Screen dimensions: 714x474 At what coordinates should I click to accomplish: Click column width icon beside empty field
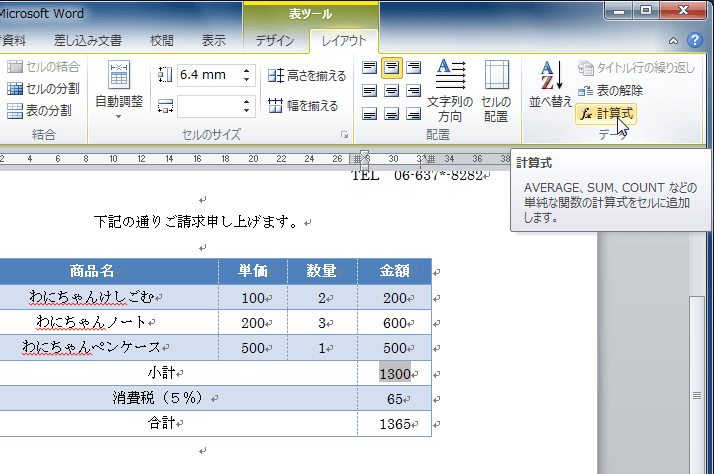(165, 106)
